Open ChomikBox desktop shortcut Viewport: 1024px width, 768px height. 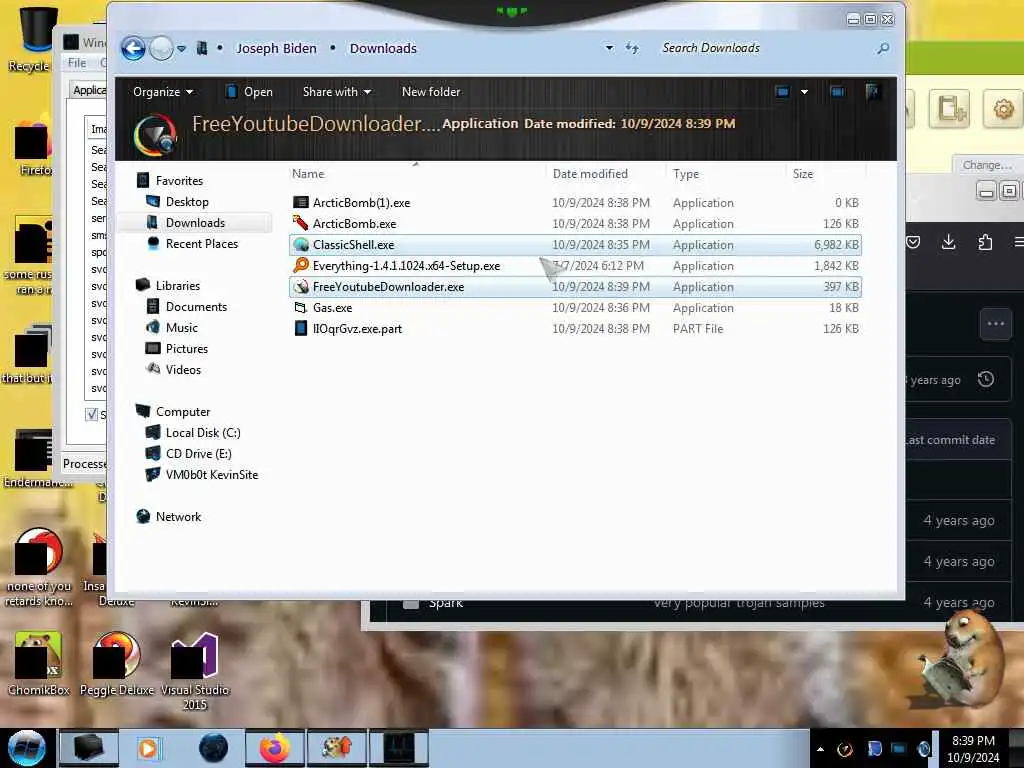pyautogui.click(x=38, y=664)
